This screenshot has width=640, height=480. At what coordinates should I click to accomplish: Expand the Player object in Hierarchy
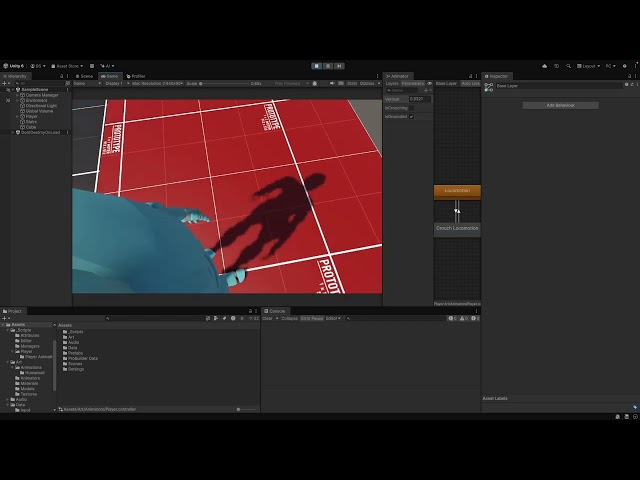coord(17,116)
